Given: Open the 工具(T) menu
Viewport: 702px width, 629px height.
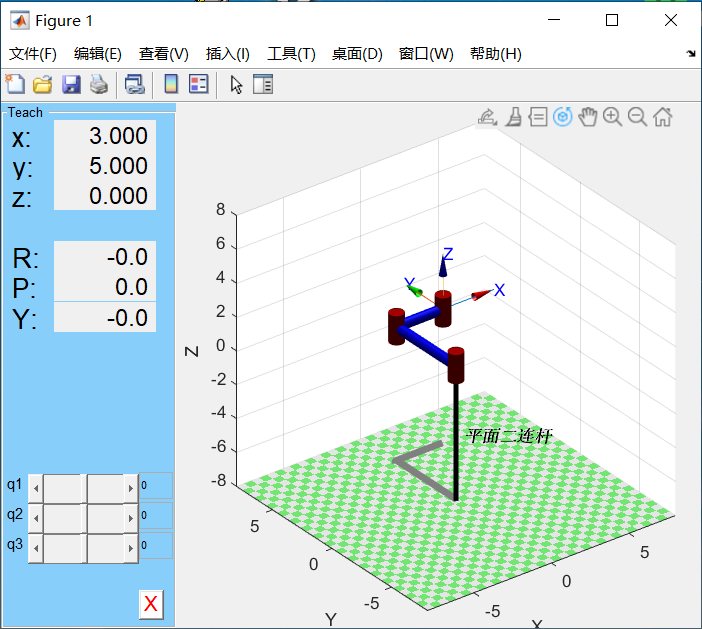Looking at the screenshot, I should coord(291,54).
